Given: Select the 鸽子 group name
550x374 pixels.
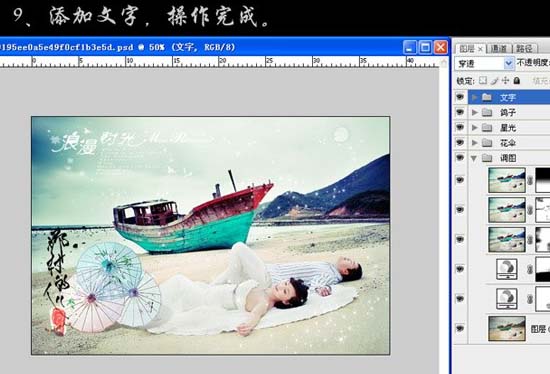Looking at the screenshot, I should (x=508, y=112).
